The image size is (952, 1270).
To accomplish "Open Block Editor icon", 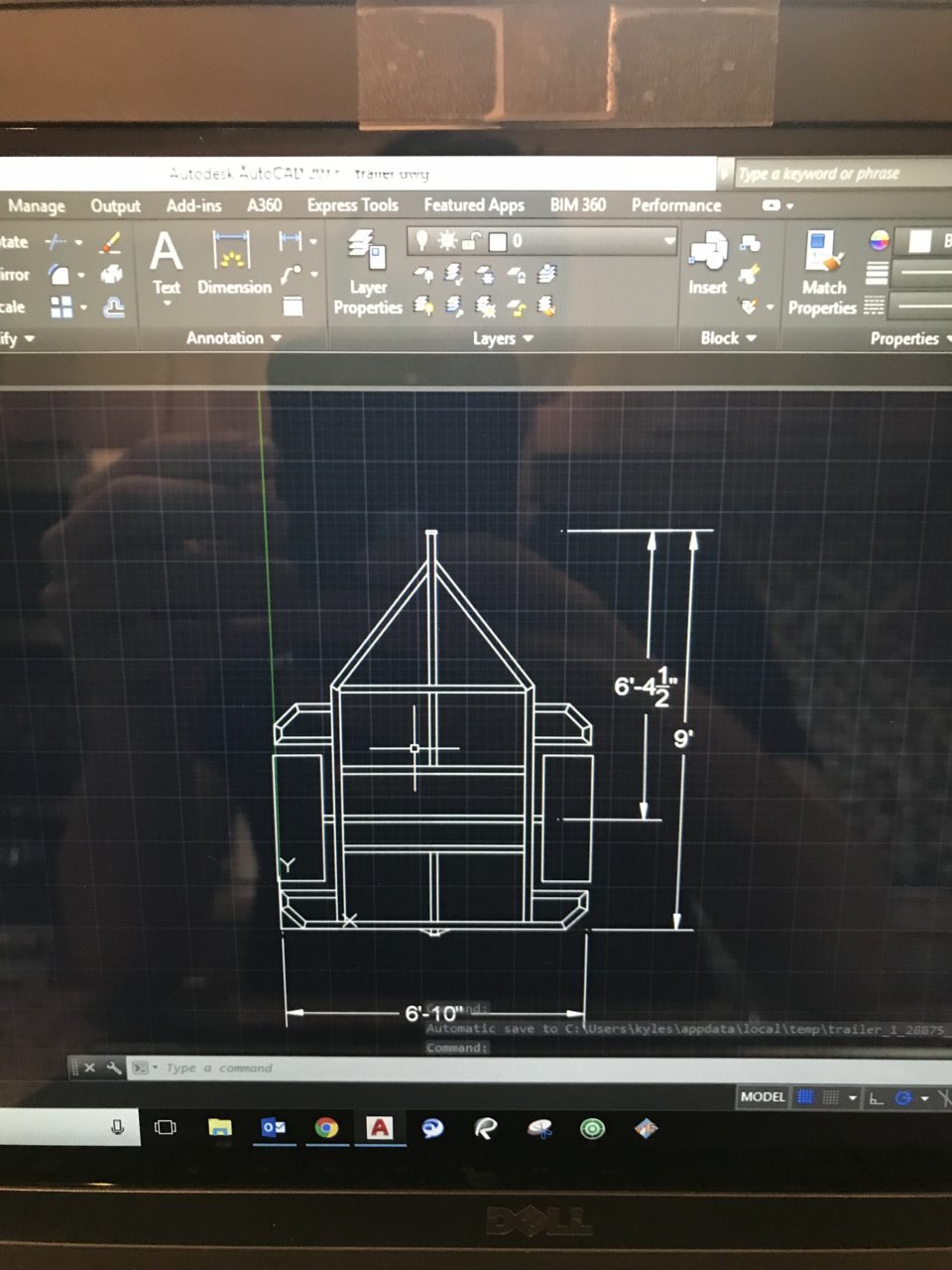I will coord(751,274).
